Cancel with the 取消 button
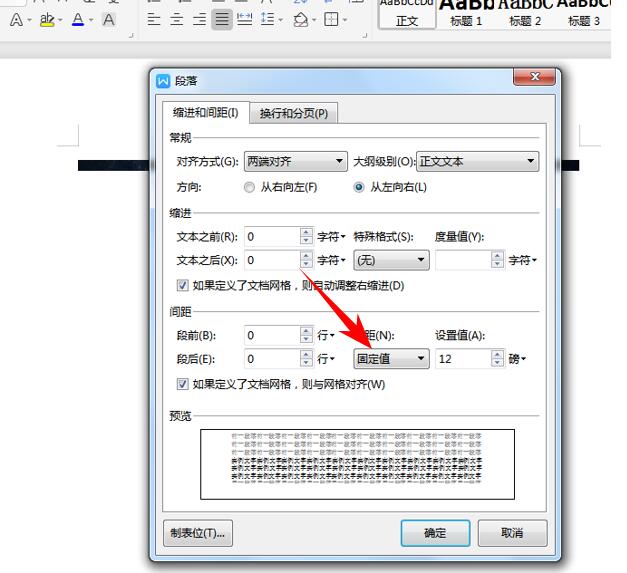This screenshot has height=573, width=627. point(512,533)
